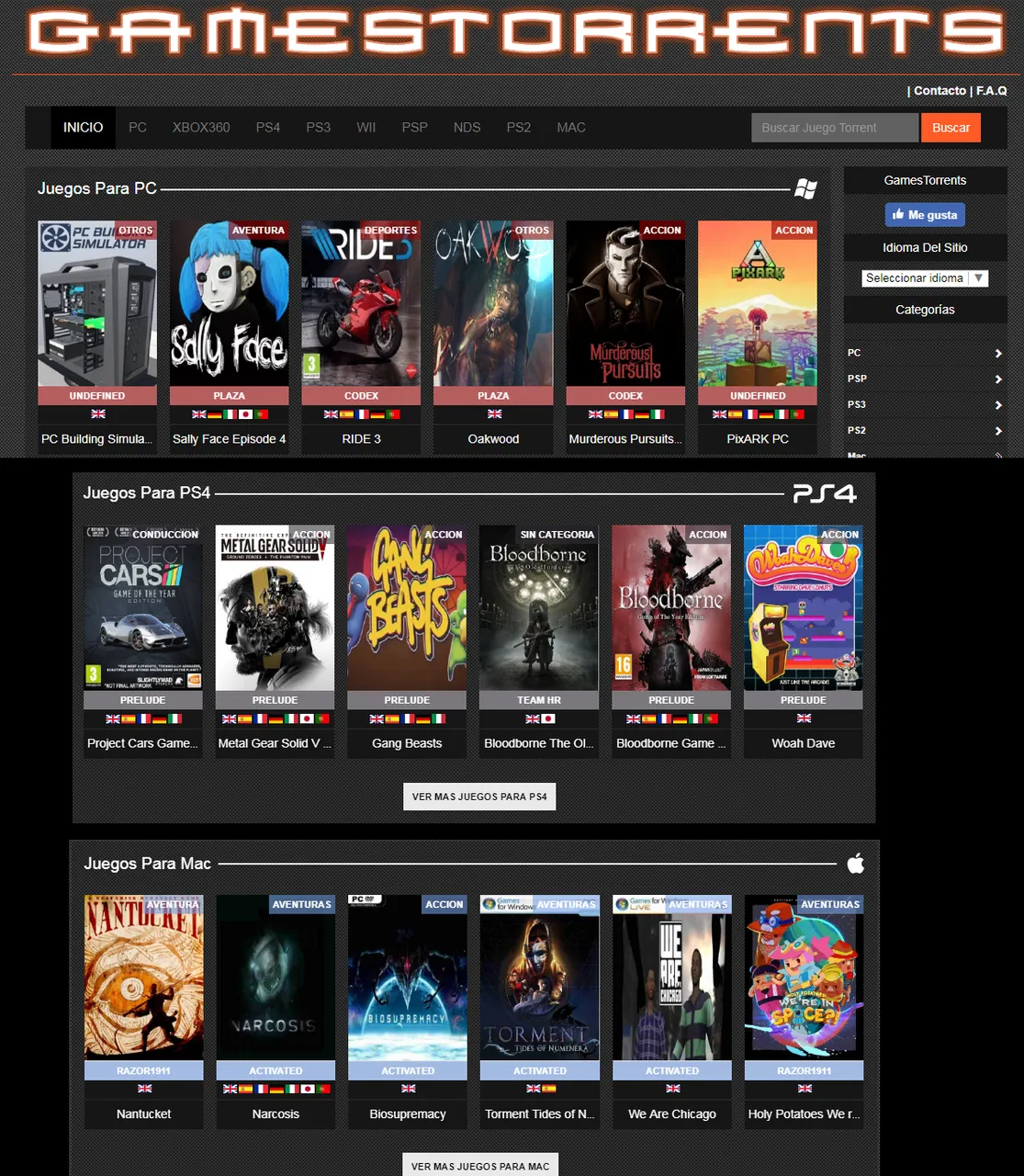Open the Bloodborne The Old Hunters cover

coord(539,607)
